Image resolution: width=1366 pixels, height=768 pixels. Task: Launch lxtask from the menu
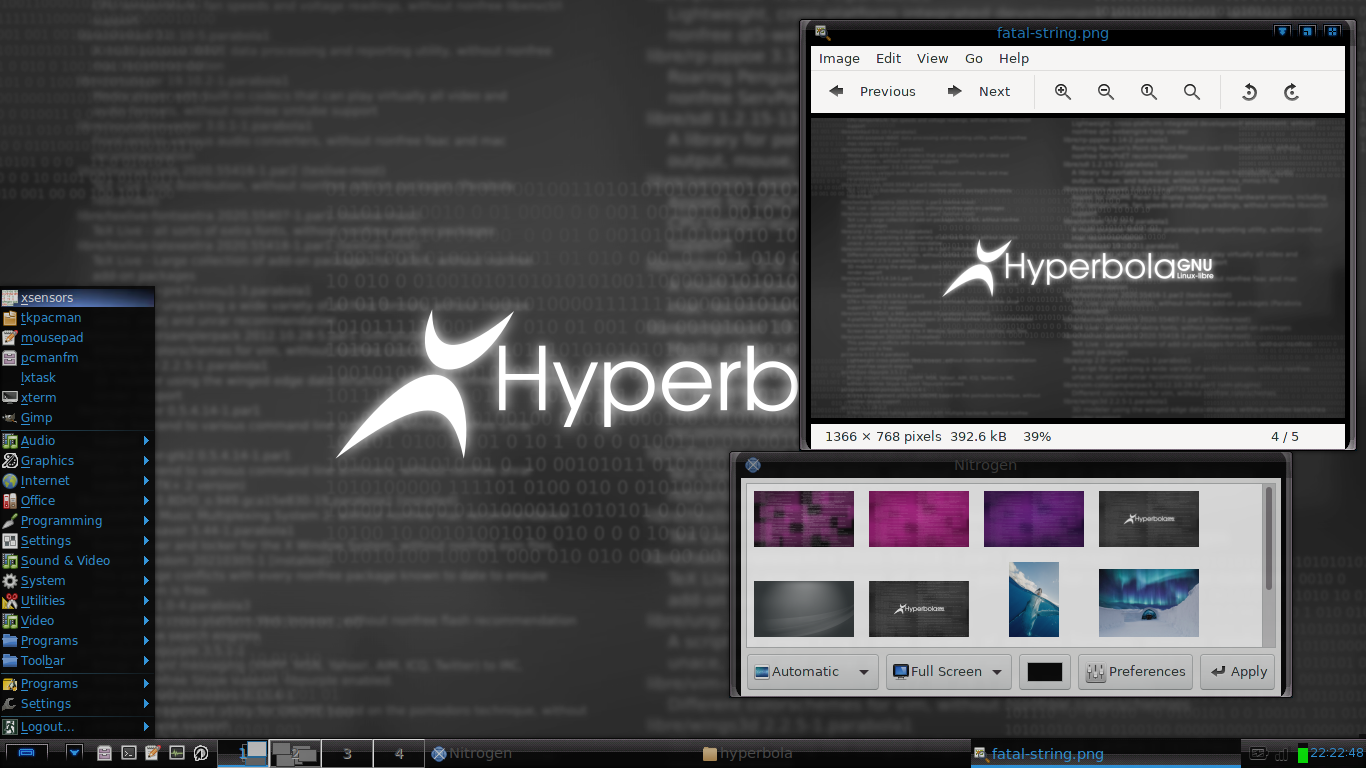(x=77, y=378)
